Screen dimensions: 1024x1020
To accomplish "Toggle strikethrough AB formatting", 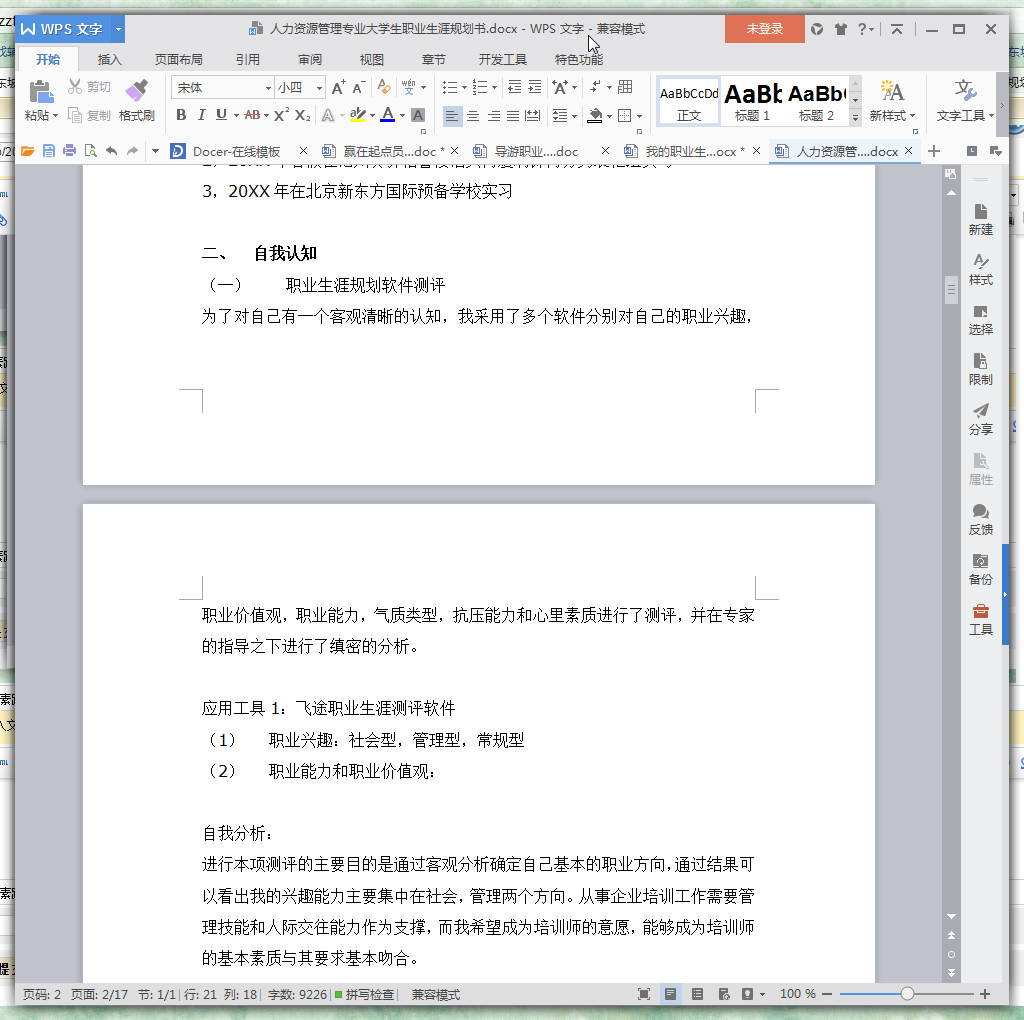I will click(x=252, y=116).
